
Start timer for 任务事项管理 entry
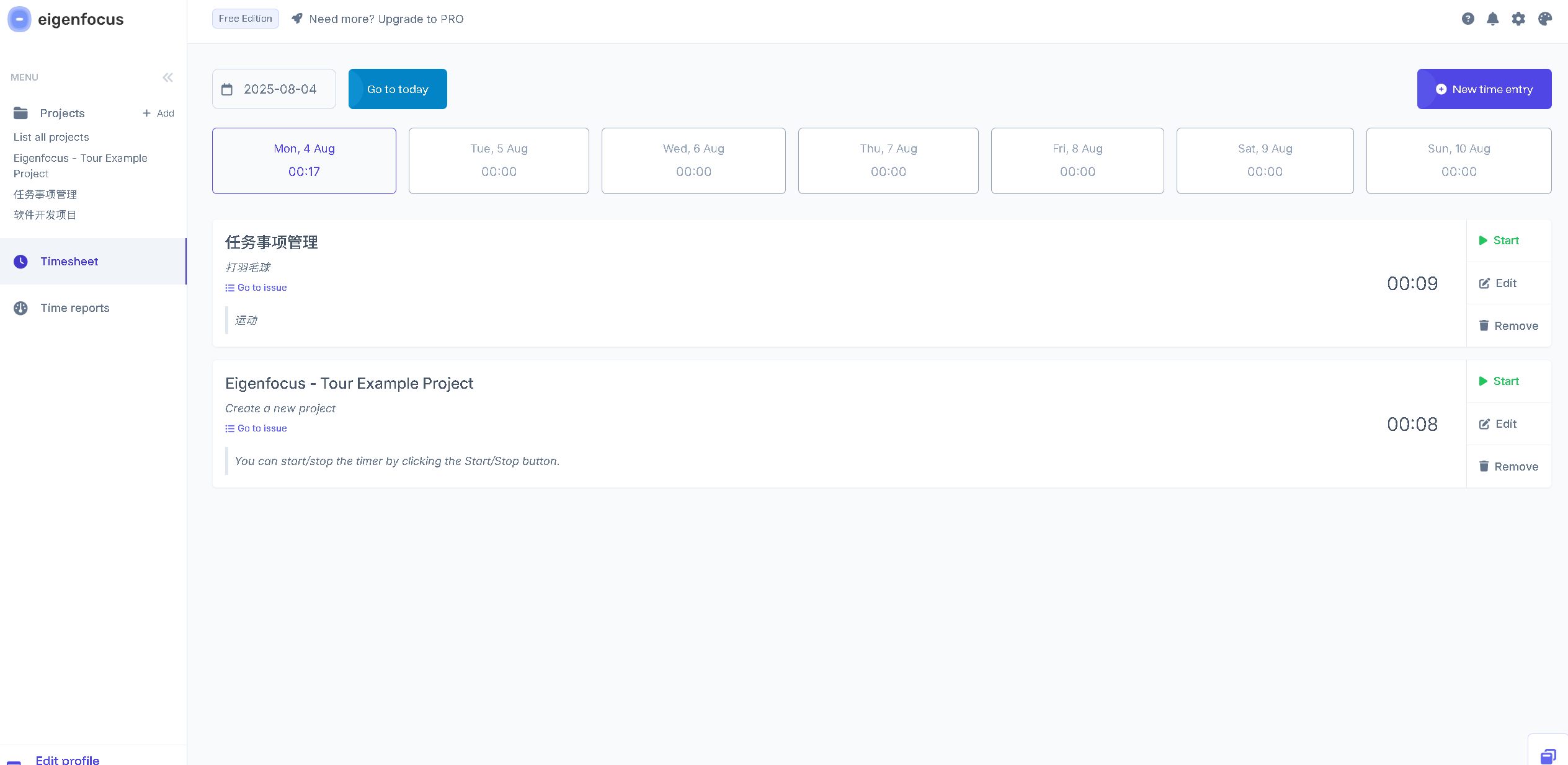[1499, 241]
